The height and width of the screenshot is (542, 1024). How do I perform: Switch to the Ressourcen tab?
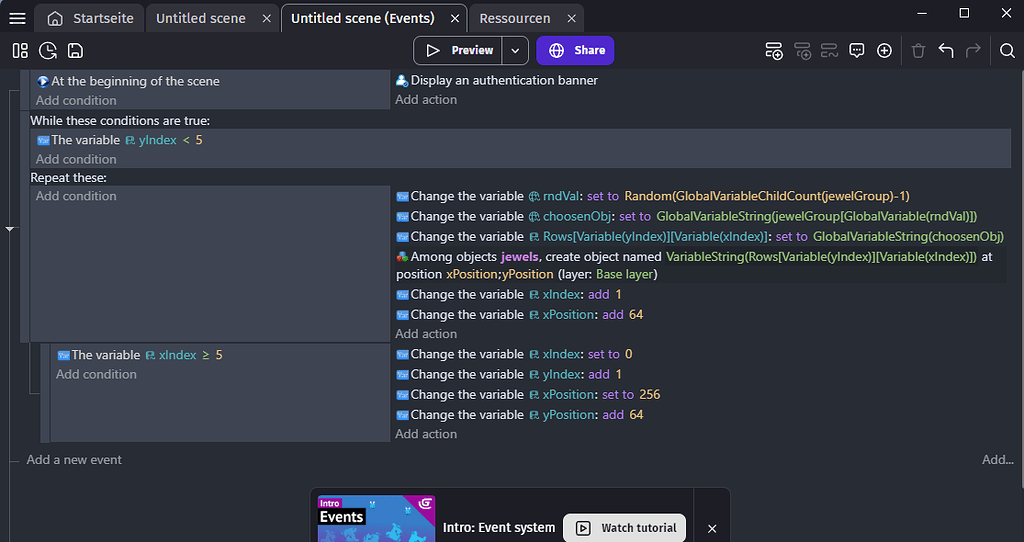click(x=514, y=18)
